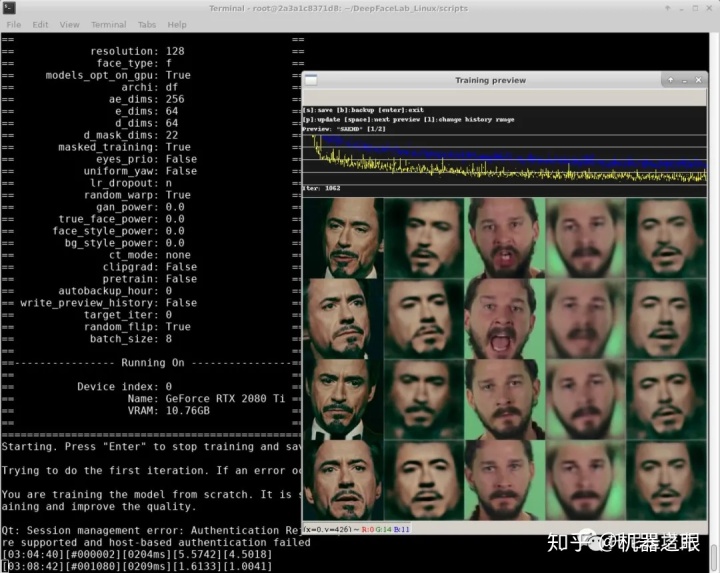Click the "clipgrad: False" line
The image size is (720, 573).
[150, 267]
